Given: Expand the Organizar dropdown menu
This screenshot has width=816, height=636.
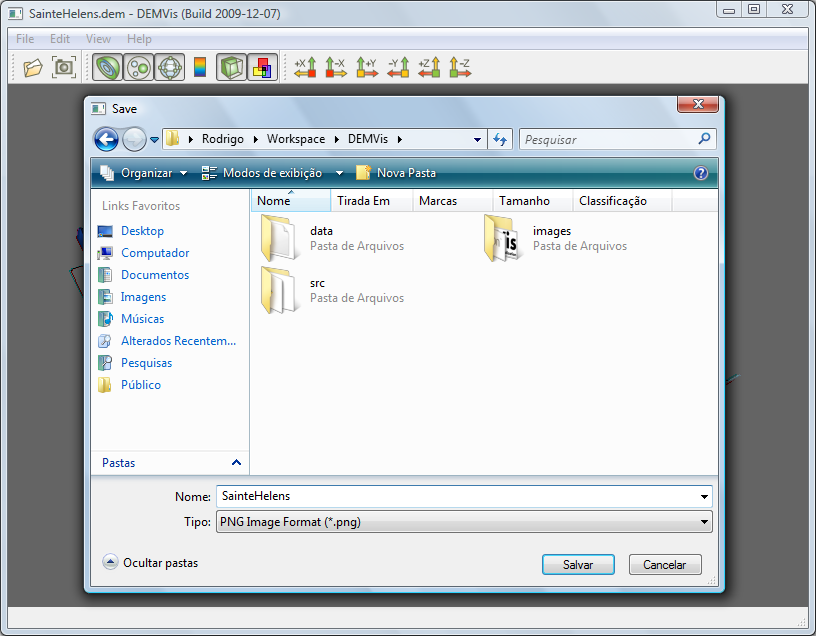Looking at the screenshot, I should [144, 173].
